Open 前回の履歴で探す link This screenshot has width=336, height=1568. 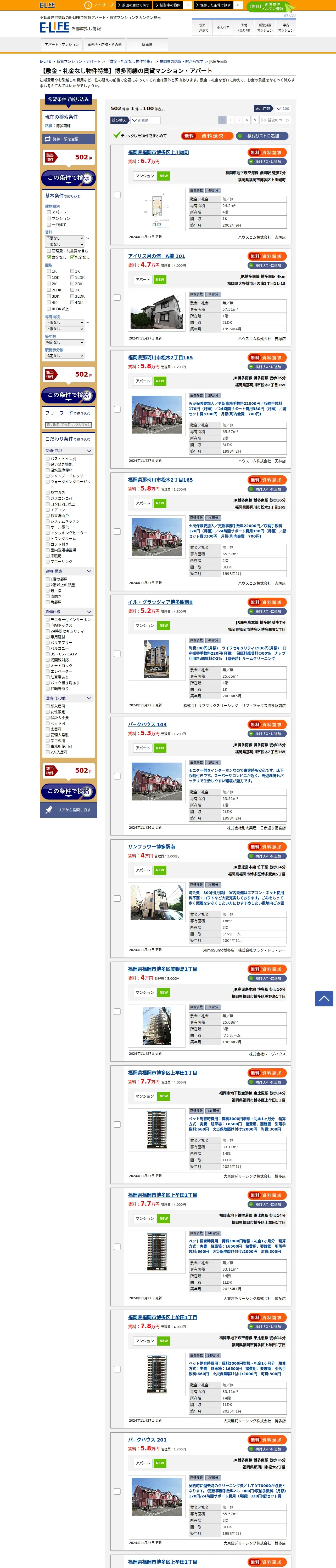(x=134, y=5)
